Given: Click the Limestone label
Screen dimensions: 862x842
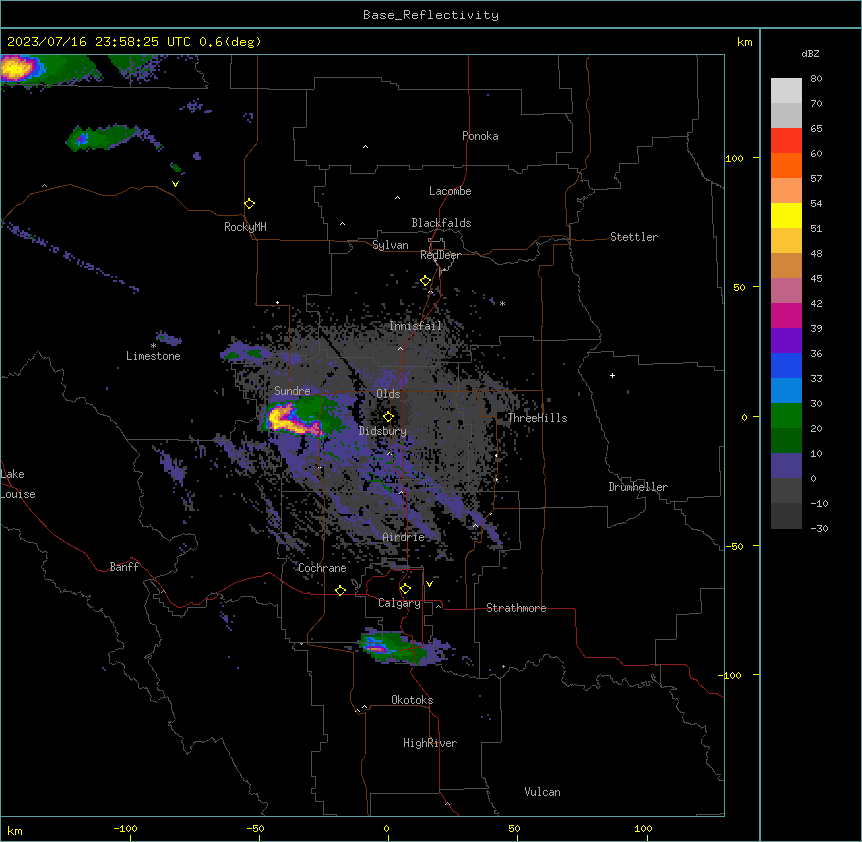Looking at the screenshot, I should pyautogui.click(x=153, y=356).
